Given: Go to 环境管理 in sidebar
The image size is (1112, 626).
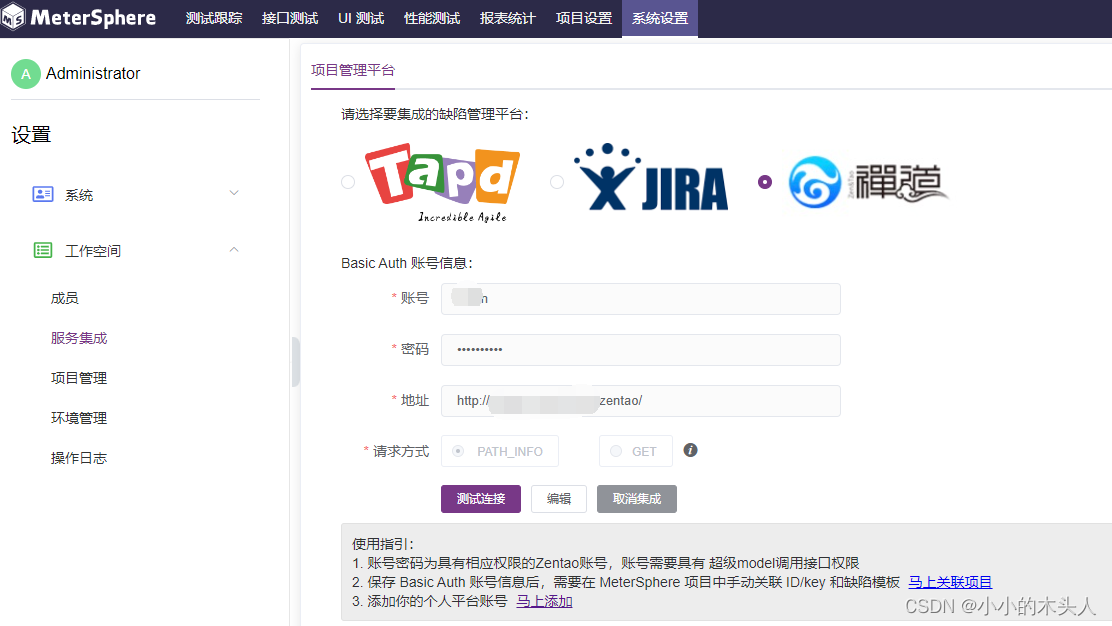Looking at the screenshot, I should click(79, 418).
